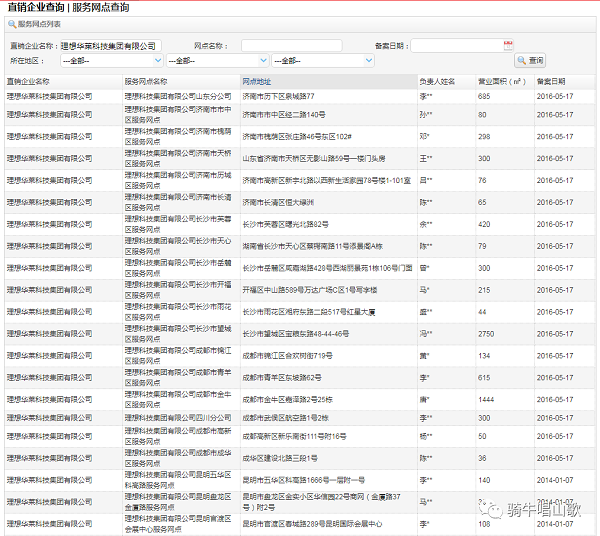This screenshot has width=600, height=536.
Task: Select the address 济南市历下区泉城路77
Action: (278, 96)
